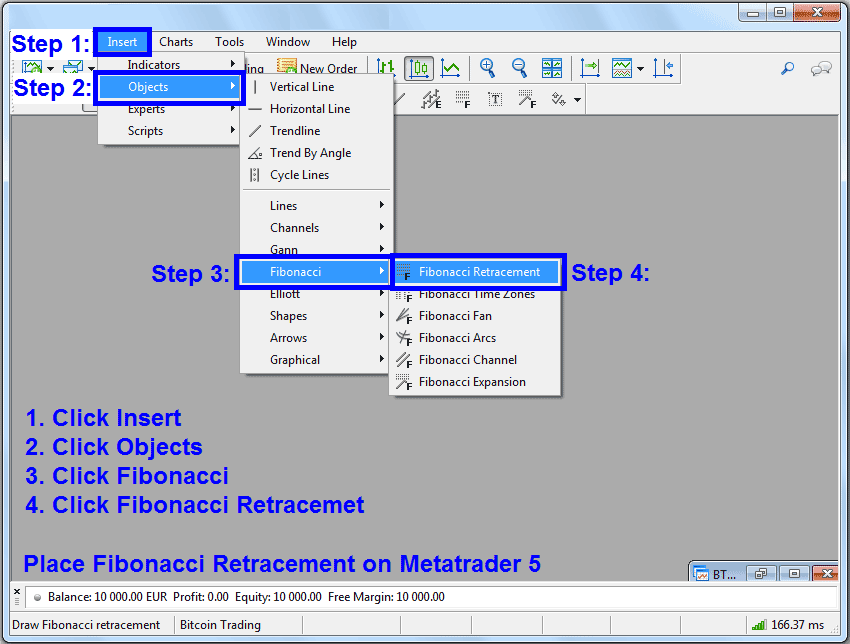Screen dimensions: 850x644
Task: Expand the Scripts submenu
Action: pos(169,131)
